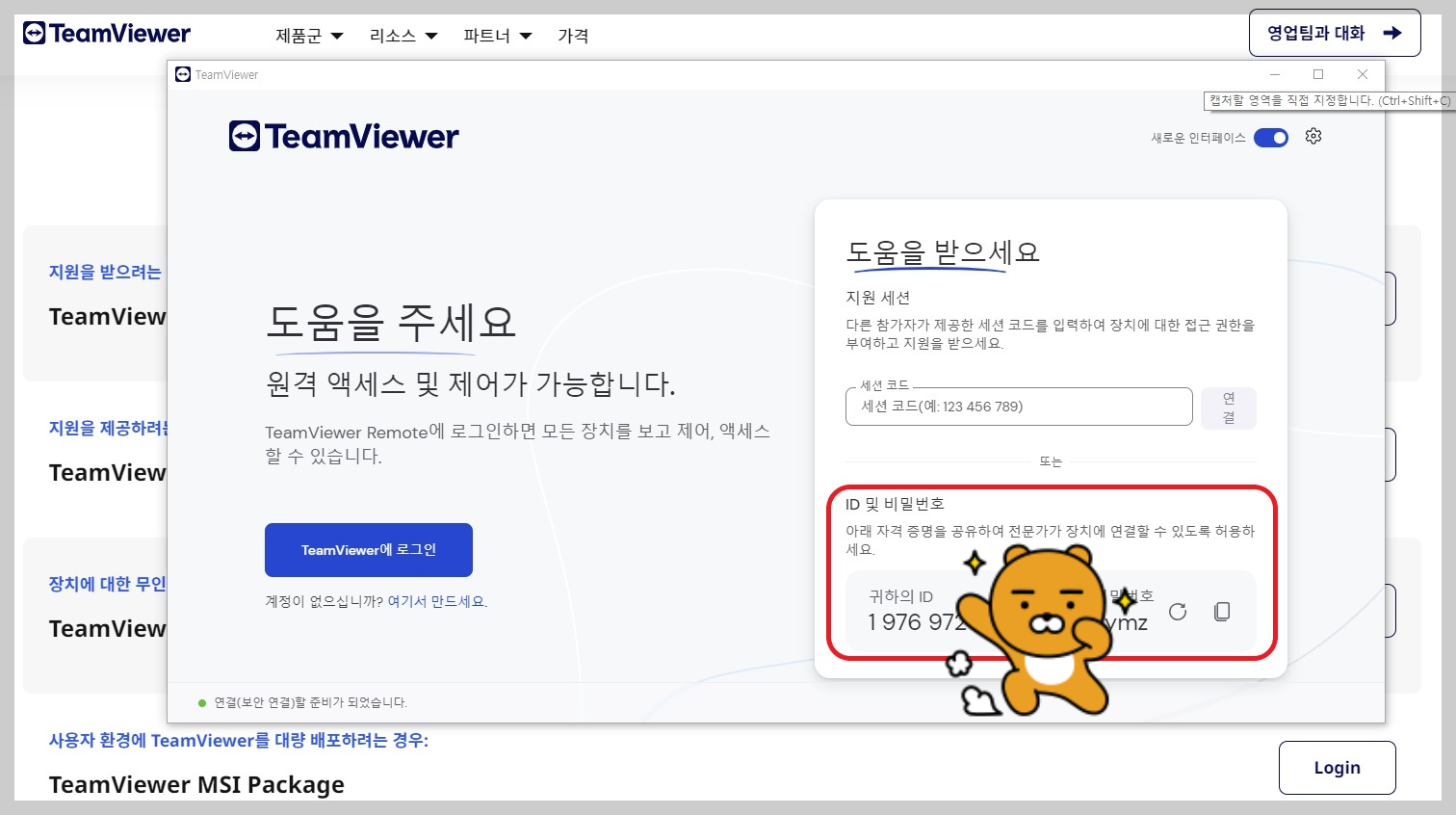Click the sparkle icon near the password field

1125,600
